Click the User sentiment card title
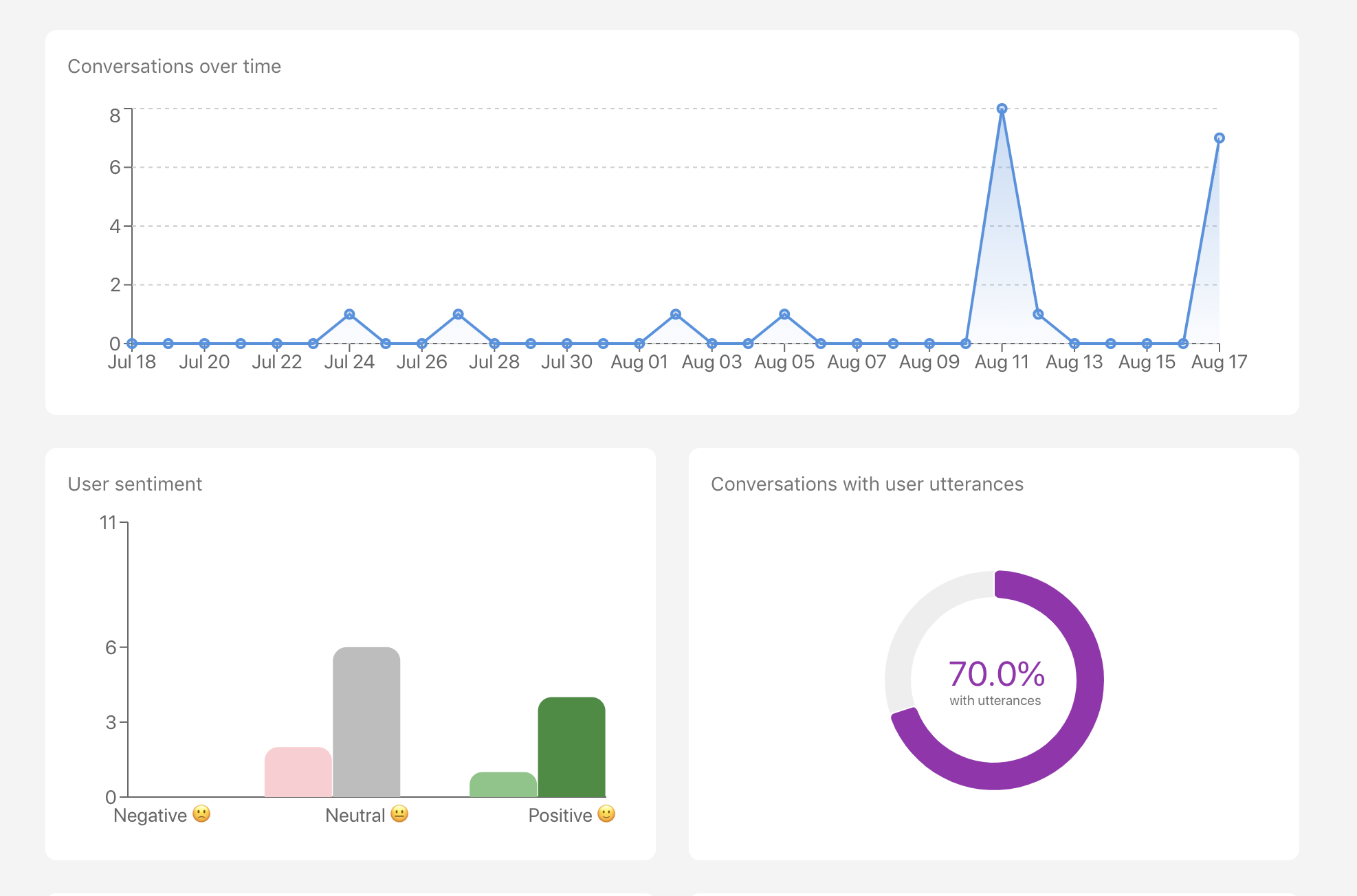 pyautogui.click(x=135, y=484)
